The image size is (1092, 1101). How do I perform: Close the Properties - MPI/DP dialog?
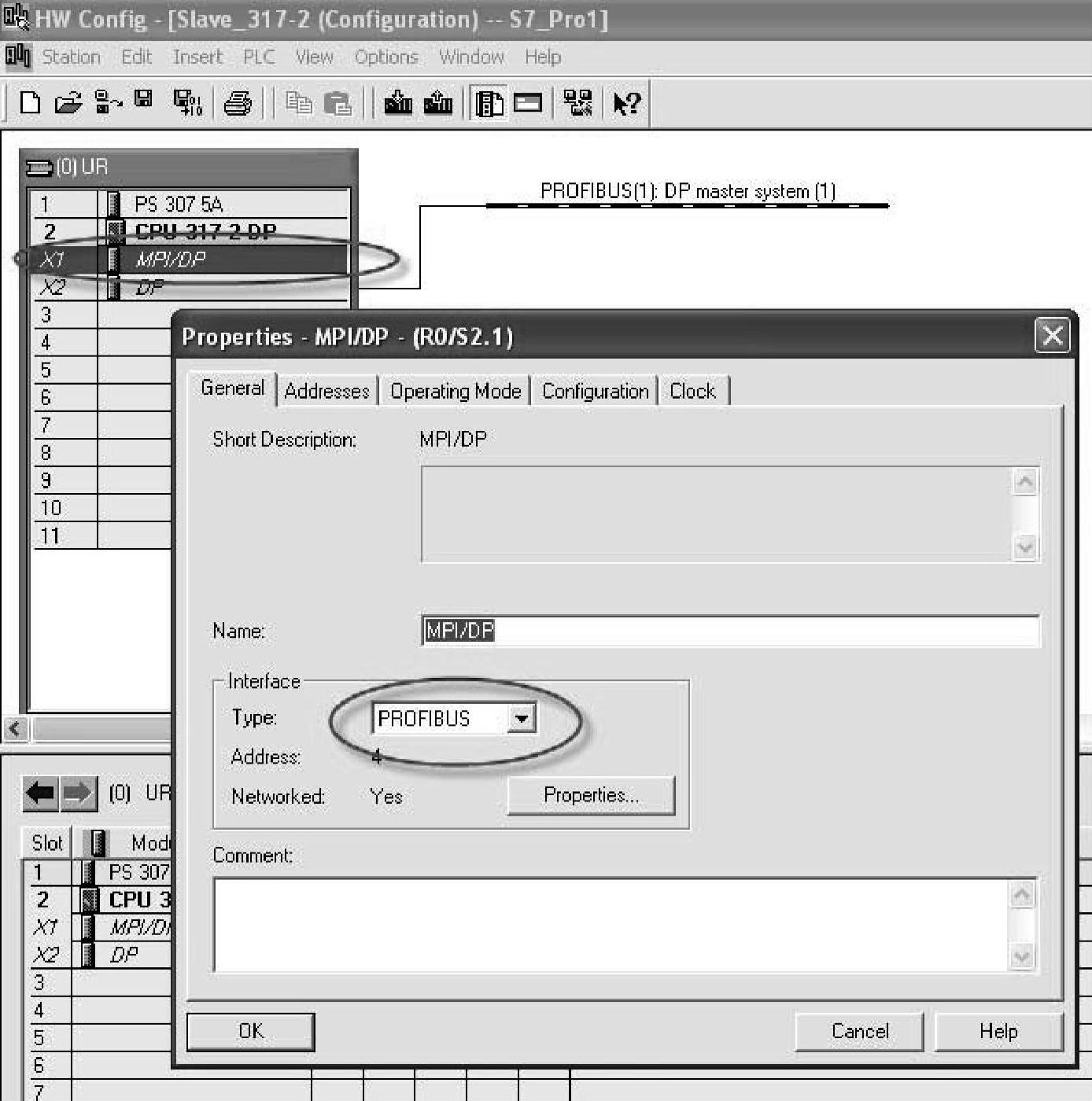1052,336
